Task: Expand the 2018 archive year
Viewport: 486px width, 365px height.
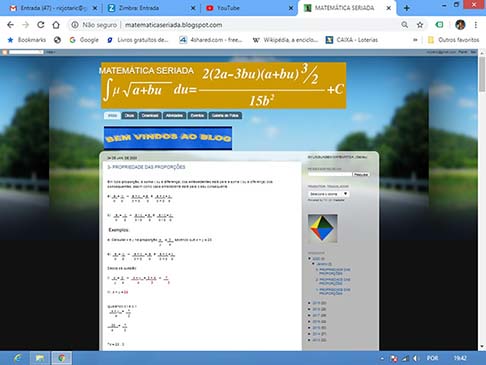Action: 310,309
